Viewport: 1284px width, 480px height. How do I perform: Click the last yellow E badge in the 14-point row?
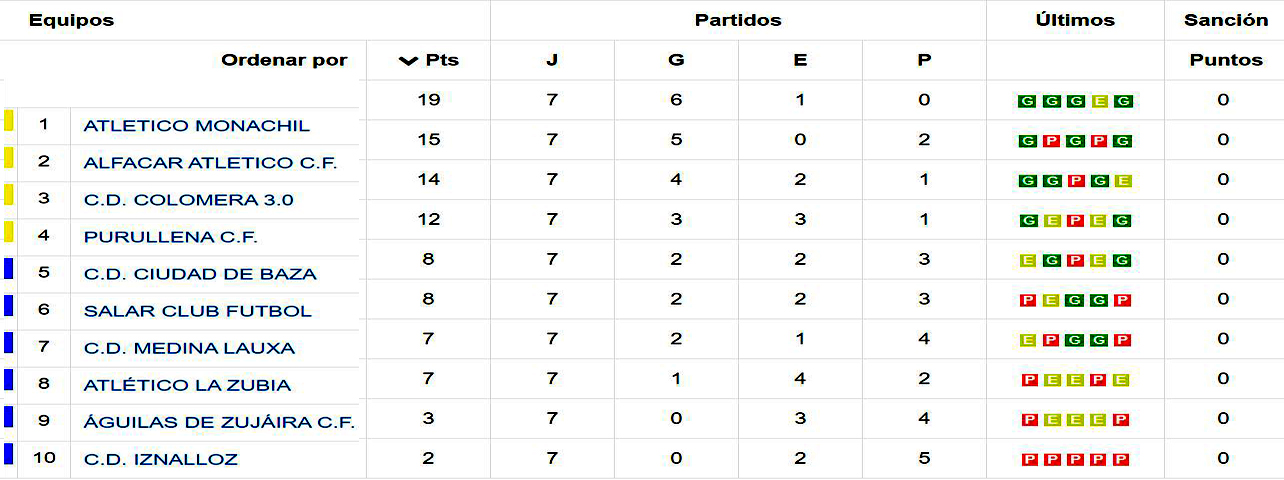tap(1123, 181)
